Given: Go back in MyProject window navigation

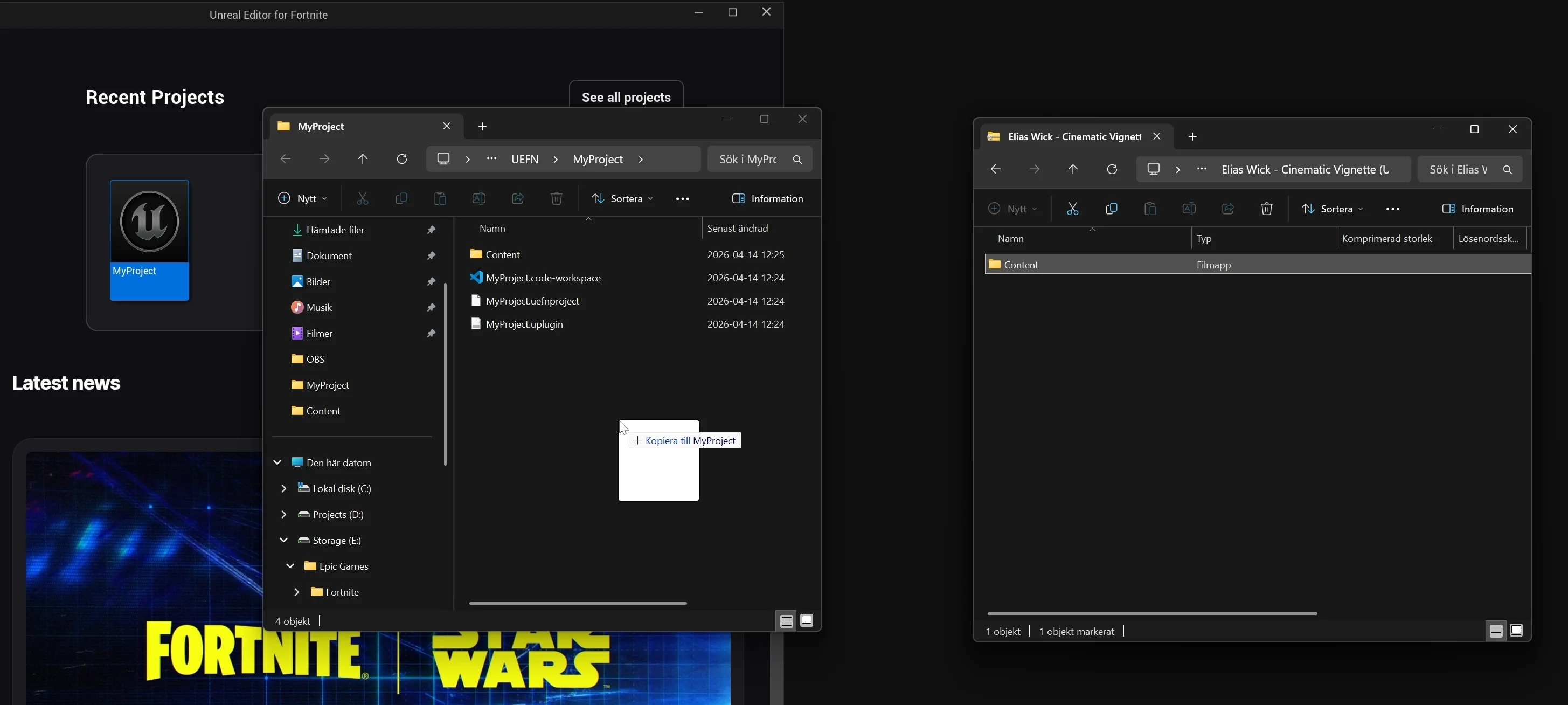Looking at the screenshot, I should pos(286,160).
